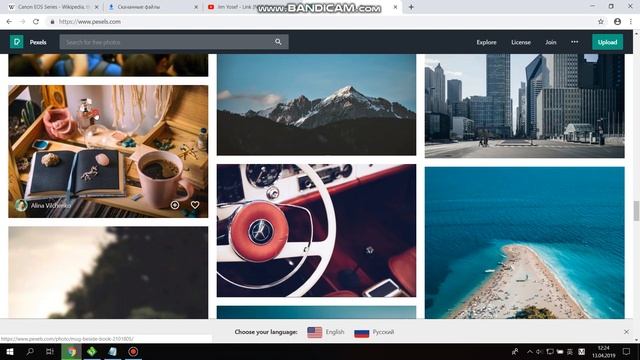Open Task View on the taskbar
The image size is (640, 360).
point(50,351)
